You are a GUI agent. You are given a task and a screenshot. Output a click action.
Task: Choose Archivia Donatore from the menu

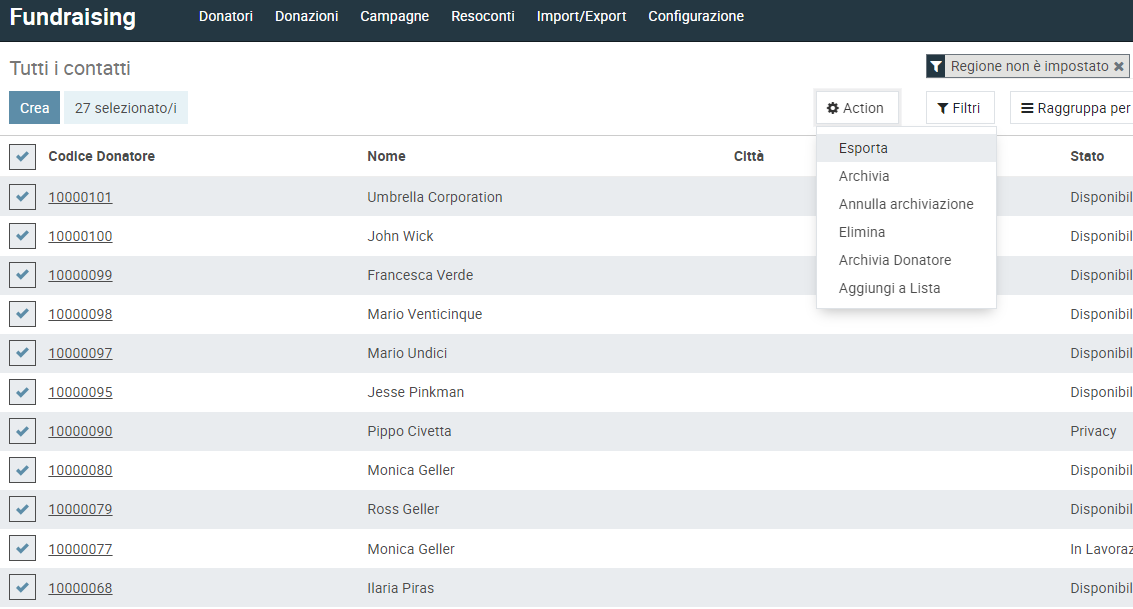(x=895, y=260)
